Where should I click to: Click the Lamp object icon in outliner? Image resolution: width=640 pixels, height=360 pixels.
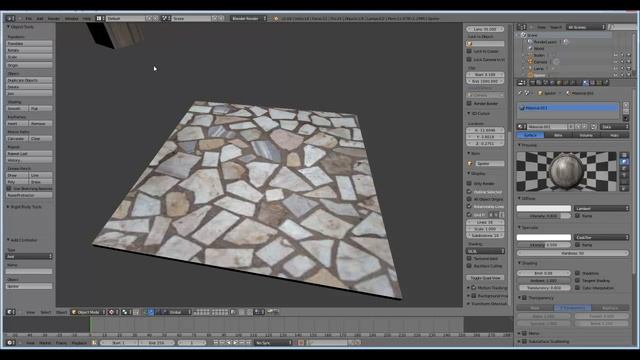point(530,68)
